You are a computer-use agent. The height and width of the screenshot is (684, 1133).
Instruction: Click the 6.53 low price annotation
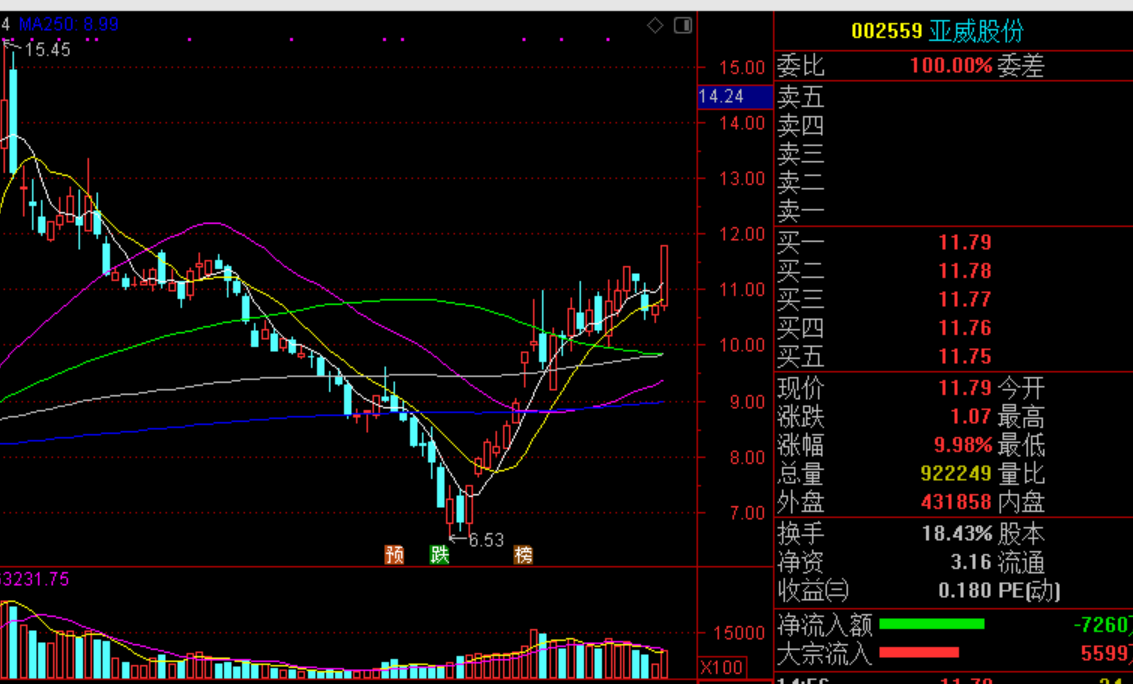click(486, 540)
